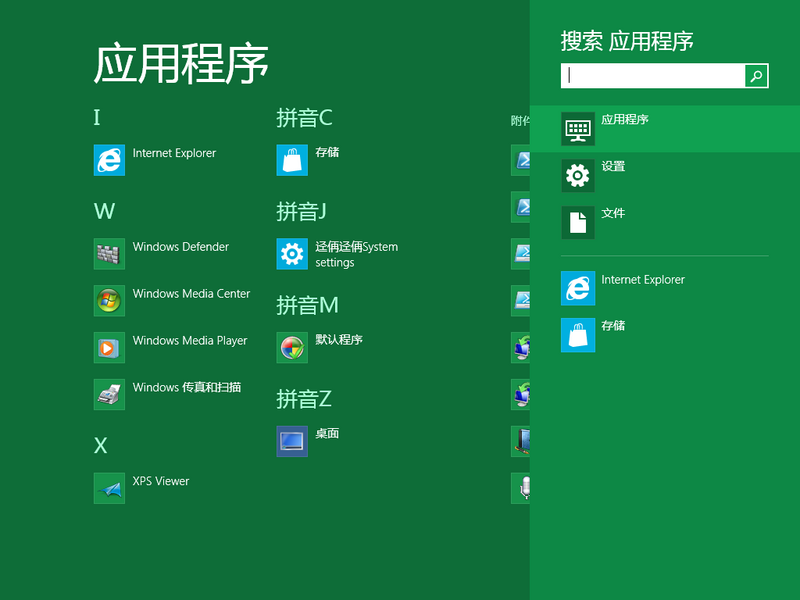Click the Windows Media Center label
Screen dimensions: 800x600
pyautogui.click(x=191, y=294)
